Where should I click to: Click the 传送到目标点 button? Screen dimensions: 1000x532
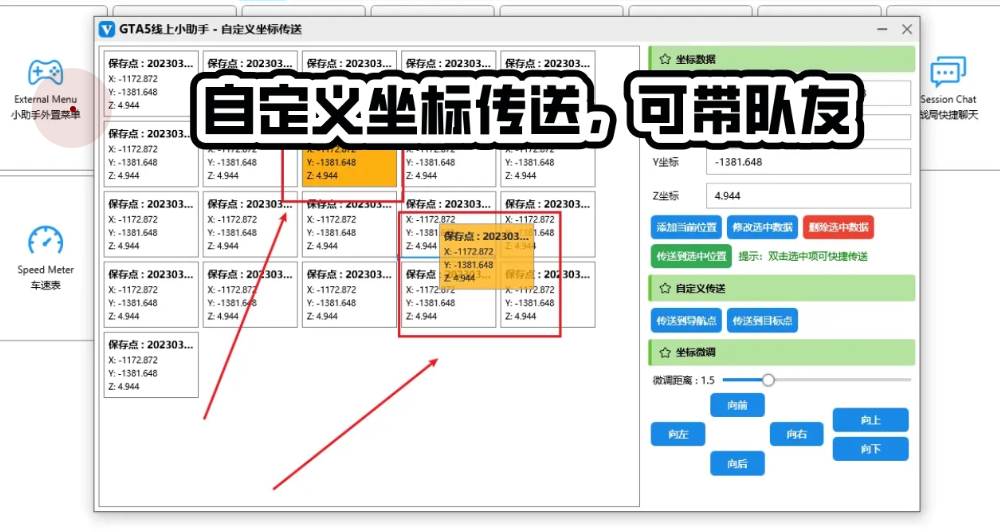762,320
